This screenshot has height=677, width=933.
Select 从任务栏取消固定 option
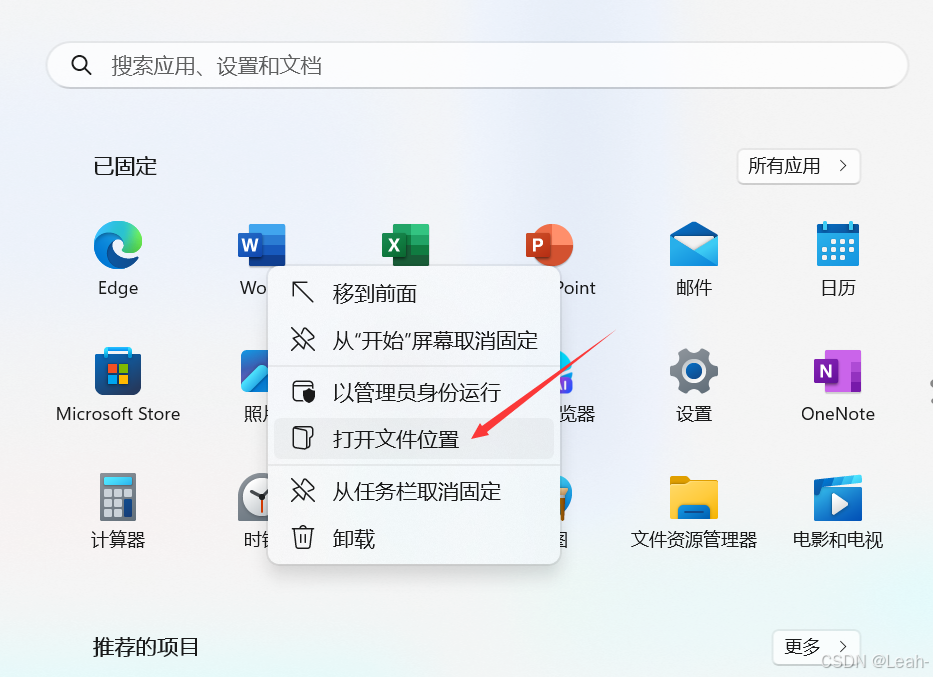414,491
